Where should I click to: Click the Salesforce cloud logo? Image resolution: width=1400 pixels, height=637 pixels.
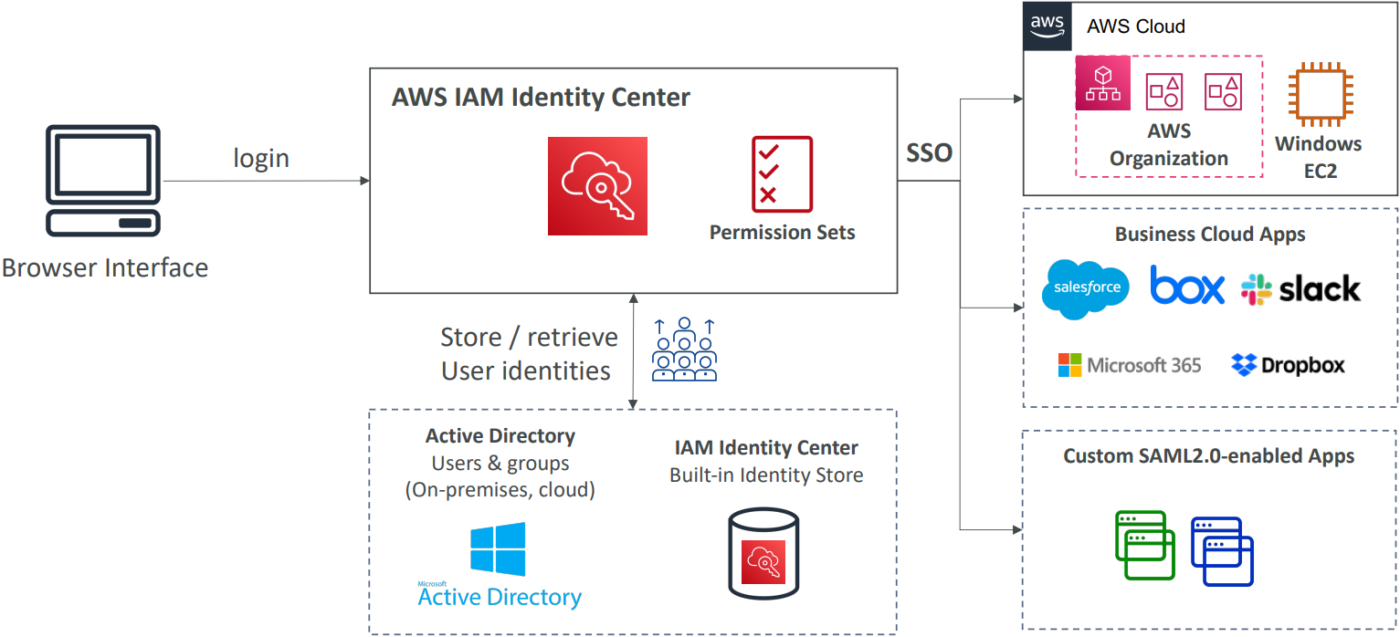(x=1085, y=289)
